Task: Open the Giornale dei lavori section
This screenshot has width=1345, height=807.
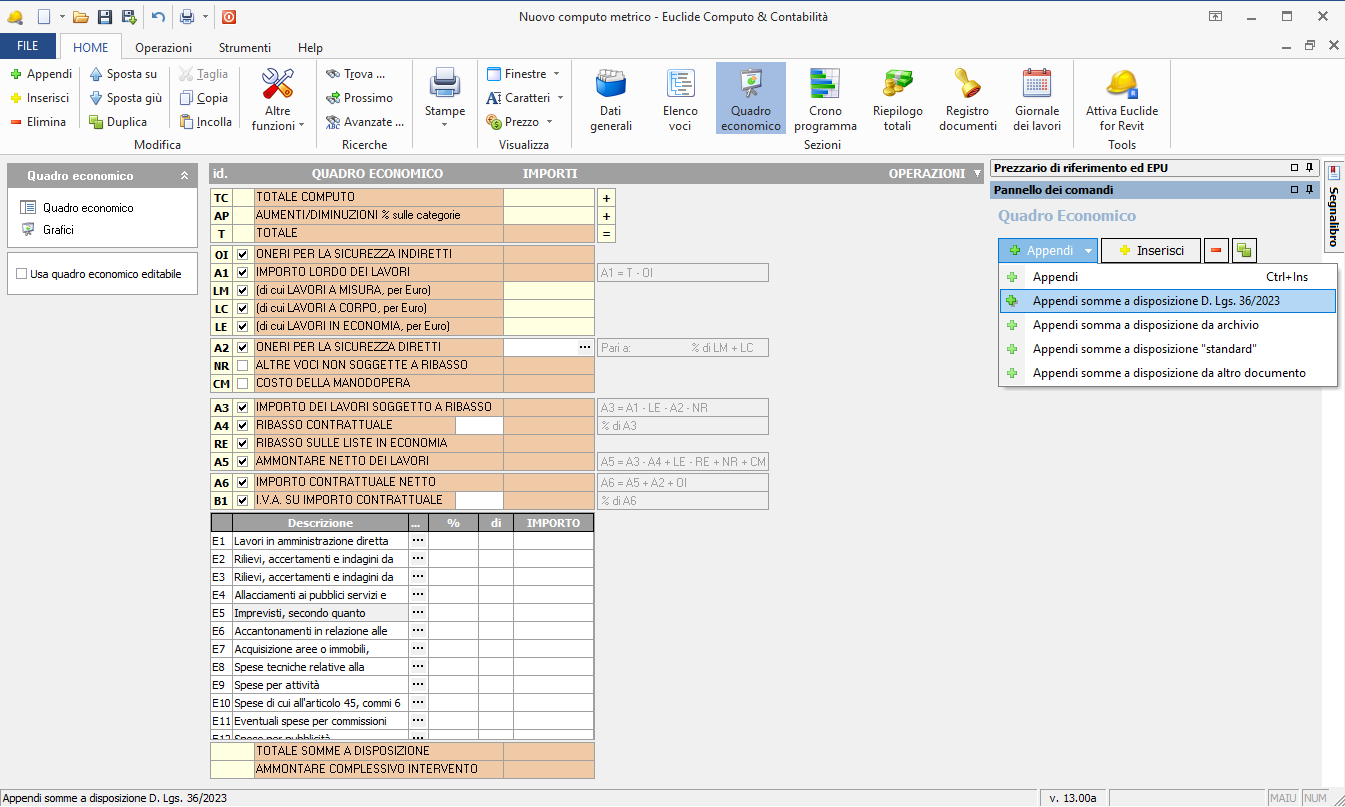Action: click(x=1037, y=100)
